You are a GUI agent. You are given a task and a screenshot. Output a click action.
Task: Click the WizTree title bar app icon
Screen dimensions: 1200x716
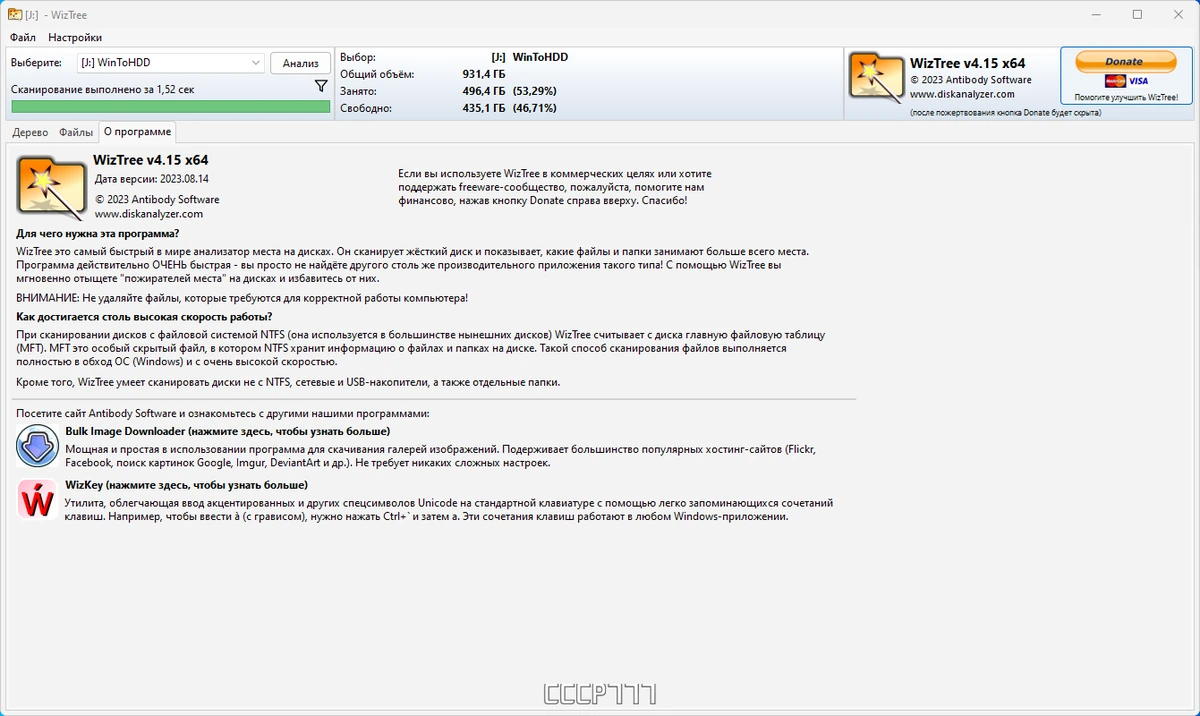click(16, 14)
